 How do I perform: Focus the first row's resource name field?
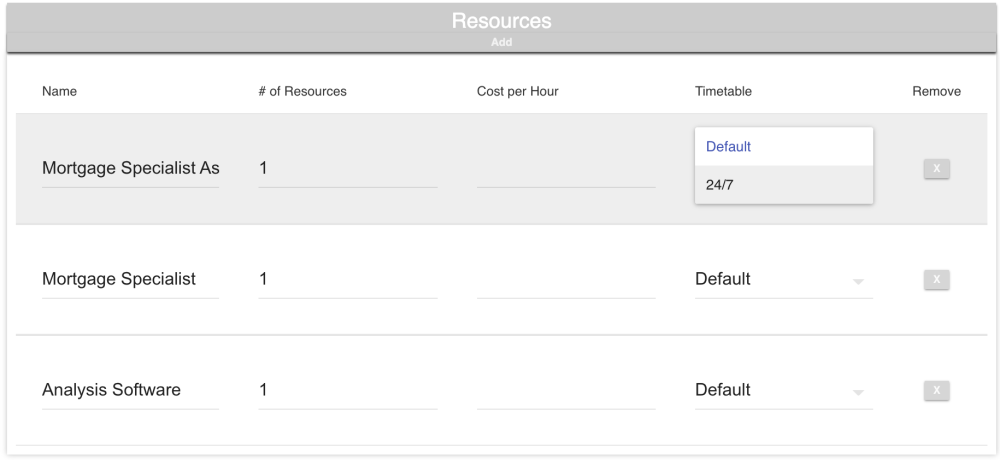130,169
